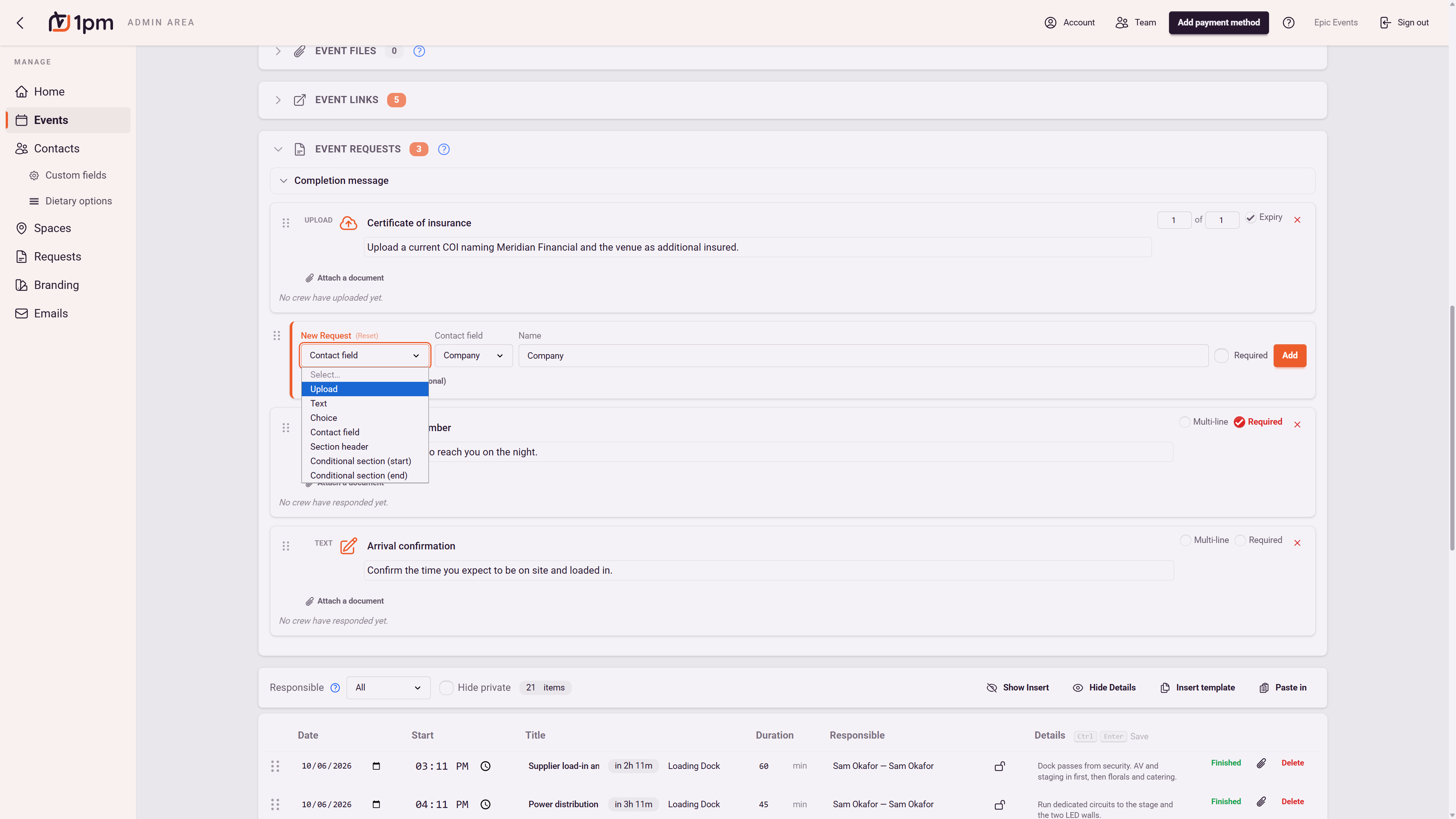
Task: Grab the Certificate of insurance drag handle
Action: pyautogui.click(x=286, y=223)
